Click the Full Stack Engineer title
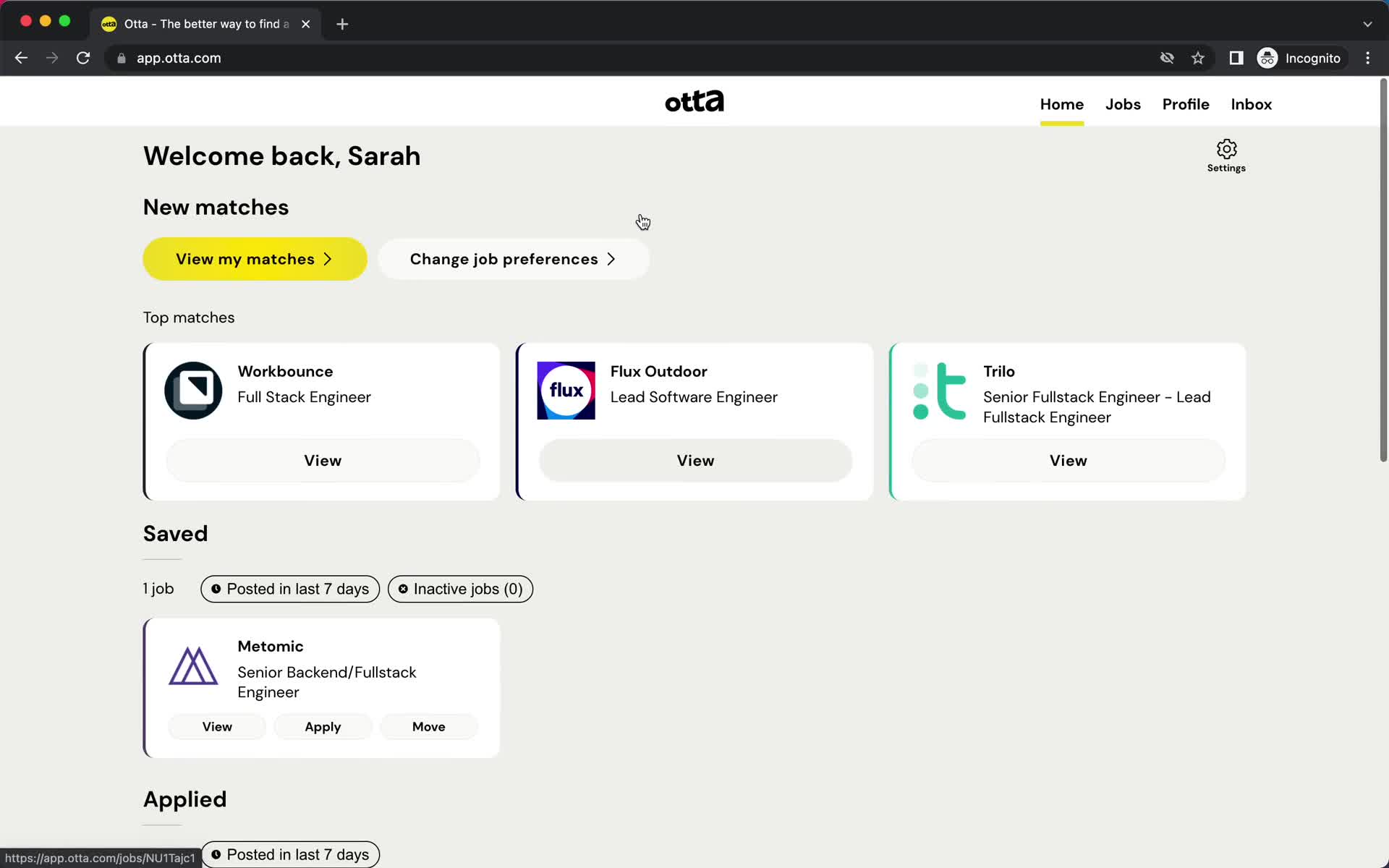Screen dimensions: 1389x868 (304, 397)
